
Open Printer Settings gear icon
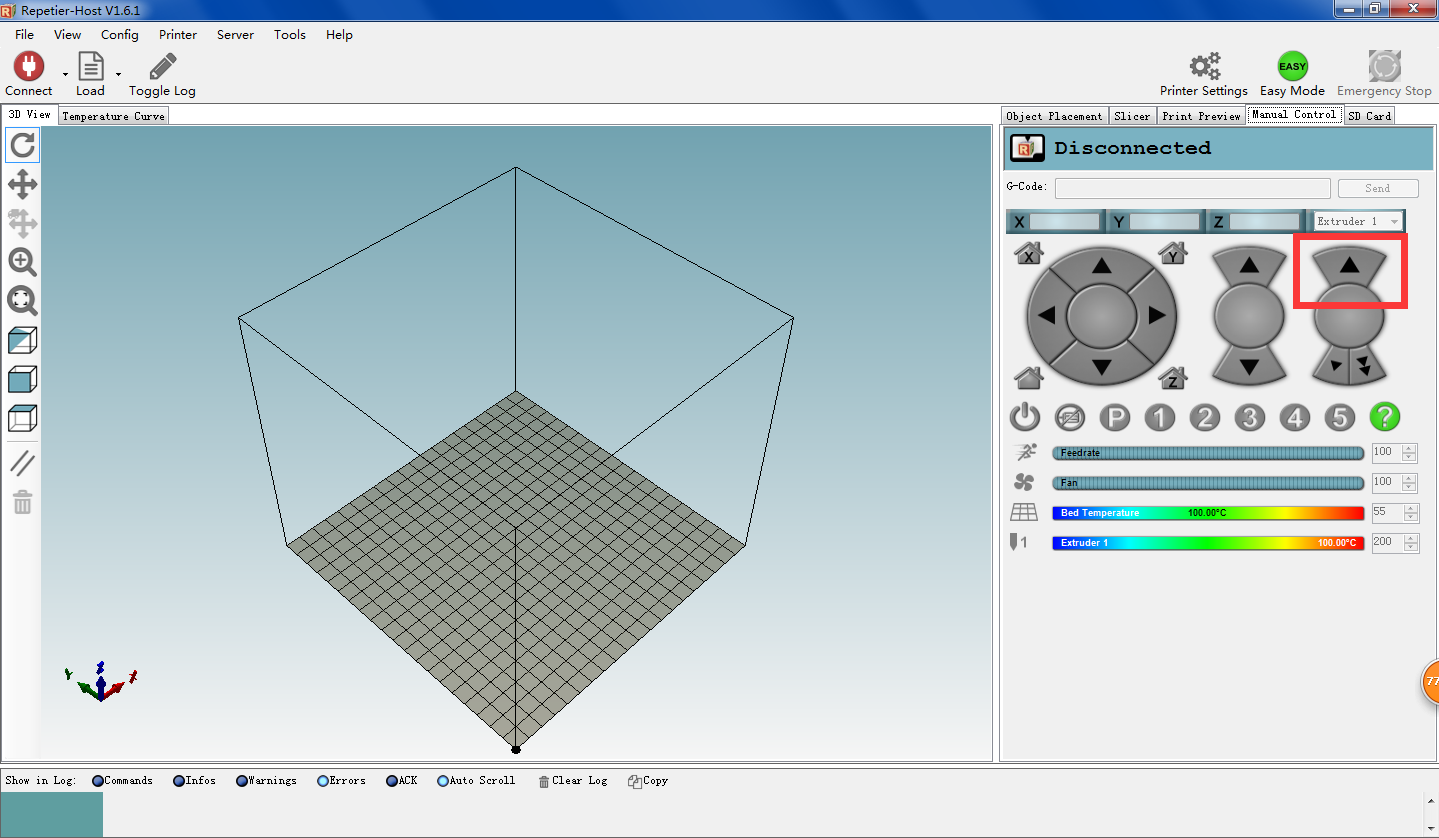[1204, 67]
